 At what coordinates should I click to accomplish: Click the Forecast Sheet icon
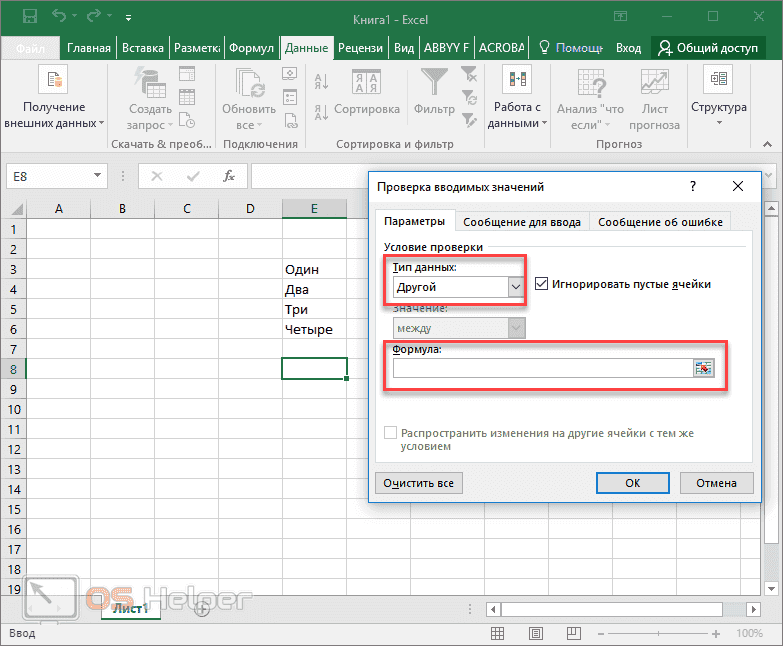(655, 82)
